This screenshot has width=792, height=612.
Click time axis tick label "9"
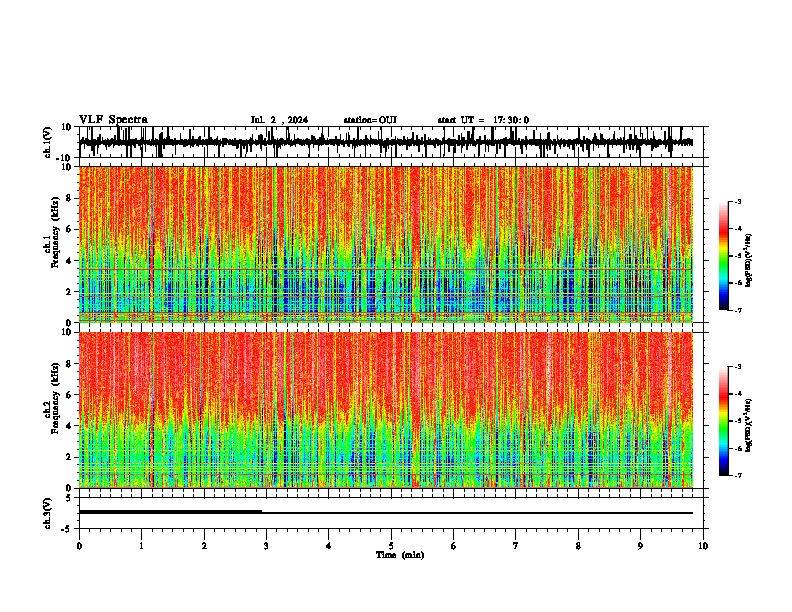640,546
